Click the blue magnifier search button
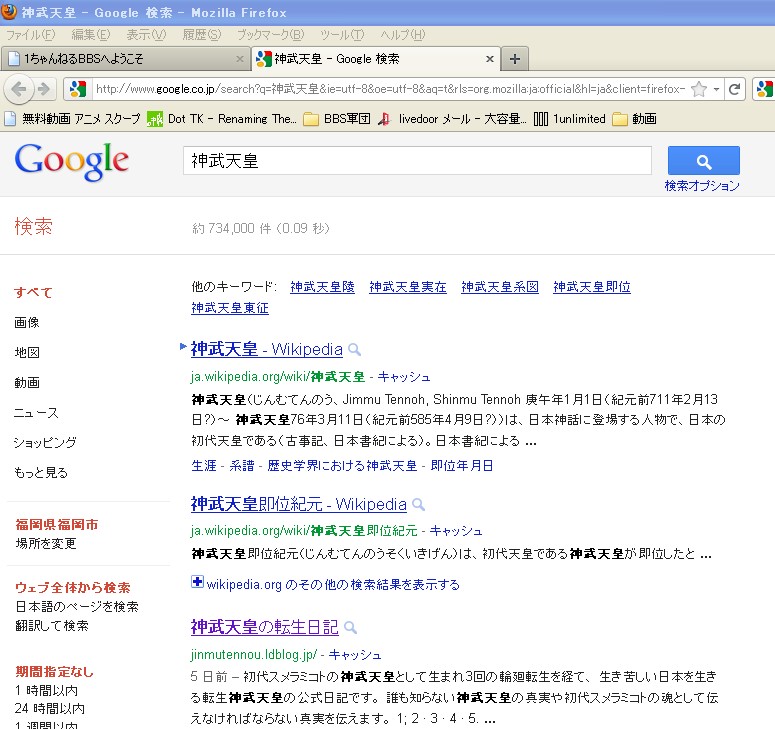The height and width of the screenshot is (729, 775). [703, 161]
